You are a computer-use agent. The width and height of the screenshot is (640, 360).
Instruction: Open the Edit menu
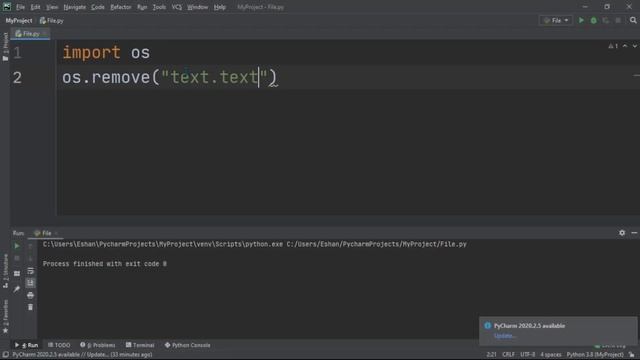[x=36, y=7]
